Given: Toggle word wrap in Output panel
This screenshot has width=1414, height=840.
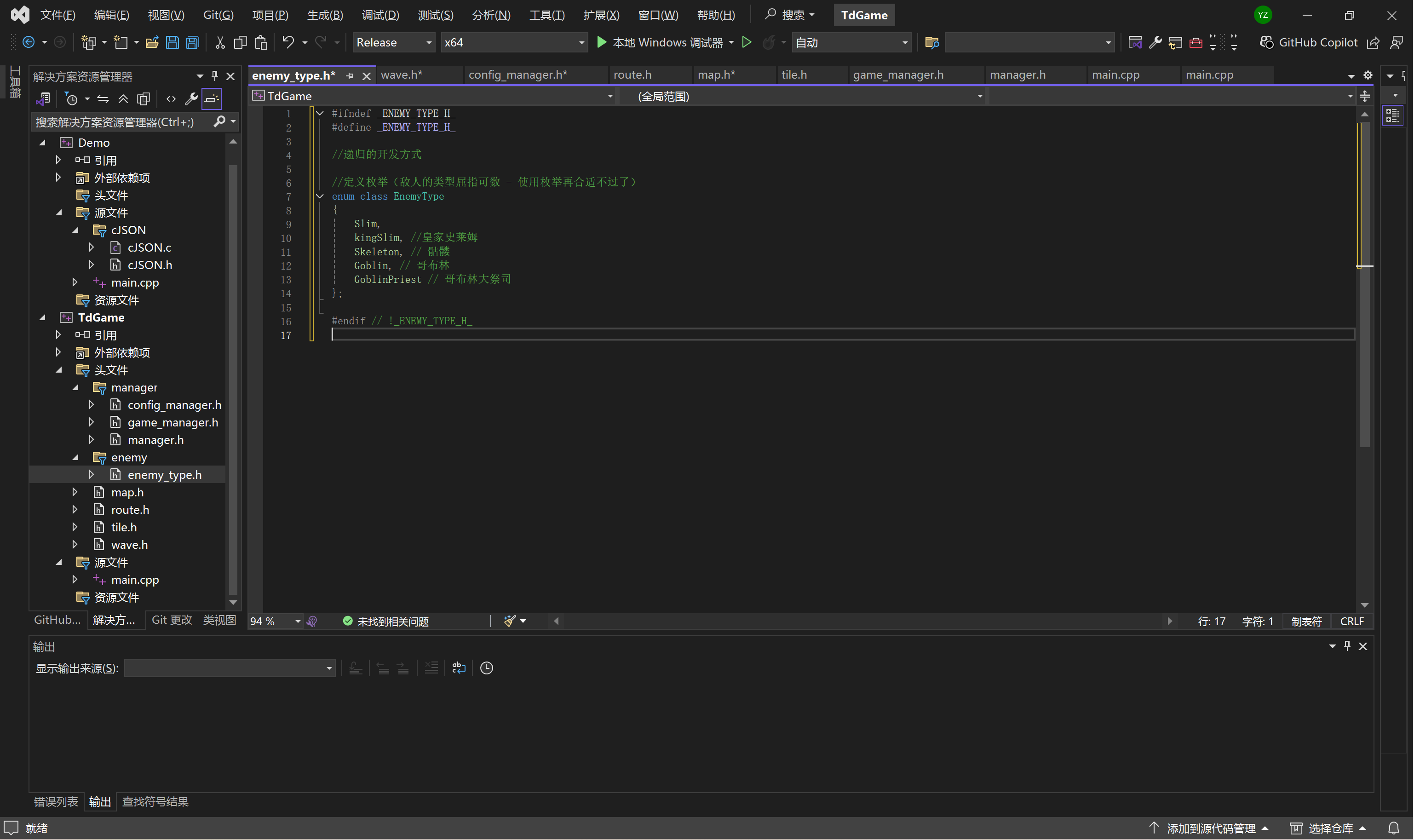Looking at the screenshot, I should pyautogui.click(x=459, y=668).
